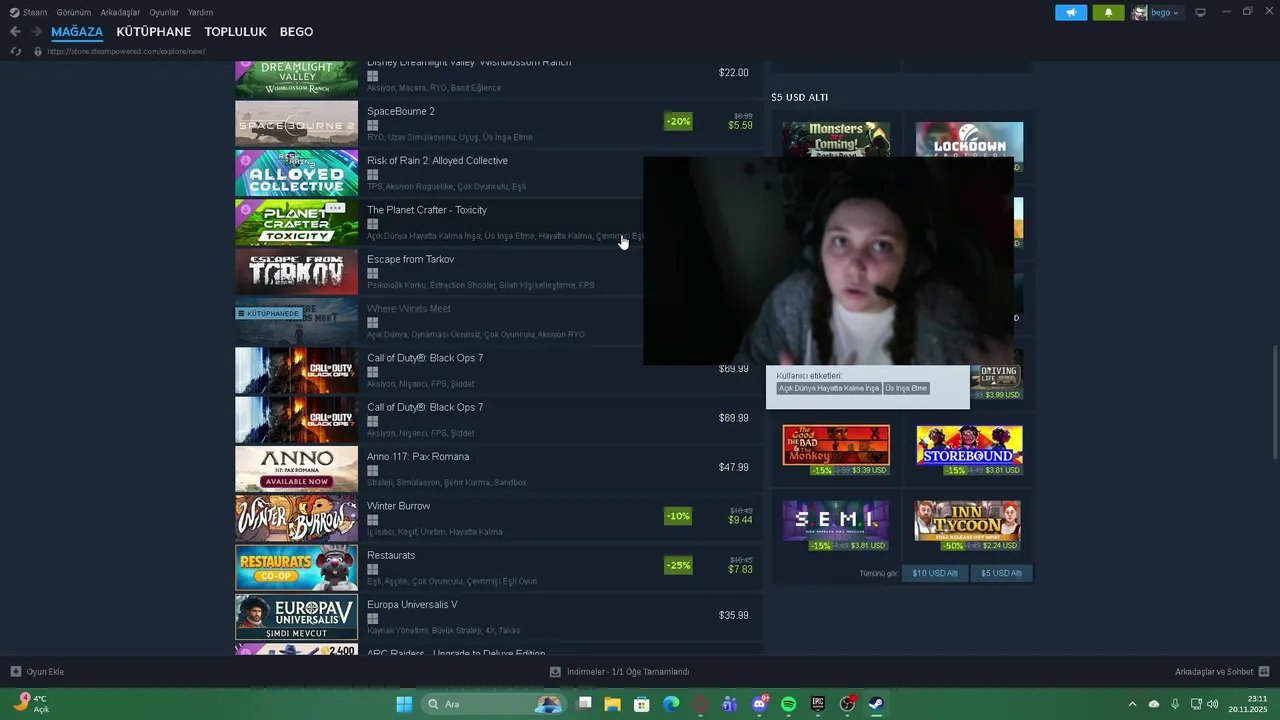The height and width of the screenshot is (720, 1280).
Task: Click the Windows platform icon under Europa Universalis V
Action: pyautogui.click(x=372, y=618)
